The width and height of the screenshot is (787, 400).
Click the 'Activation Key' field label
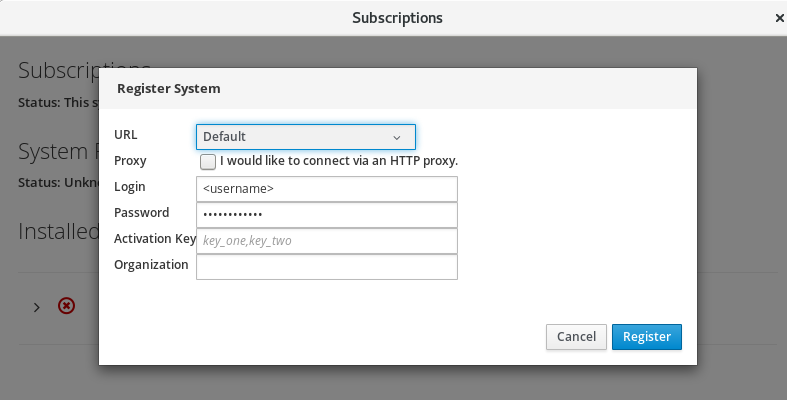tap(154, 239)
